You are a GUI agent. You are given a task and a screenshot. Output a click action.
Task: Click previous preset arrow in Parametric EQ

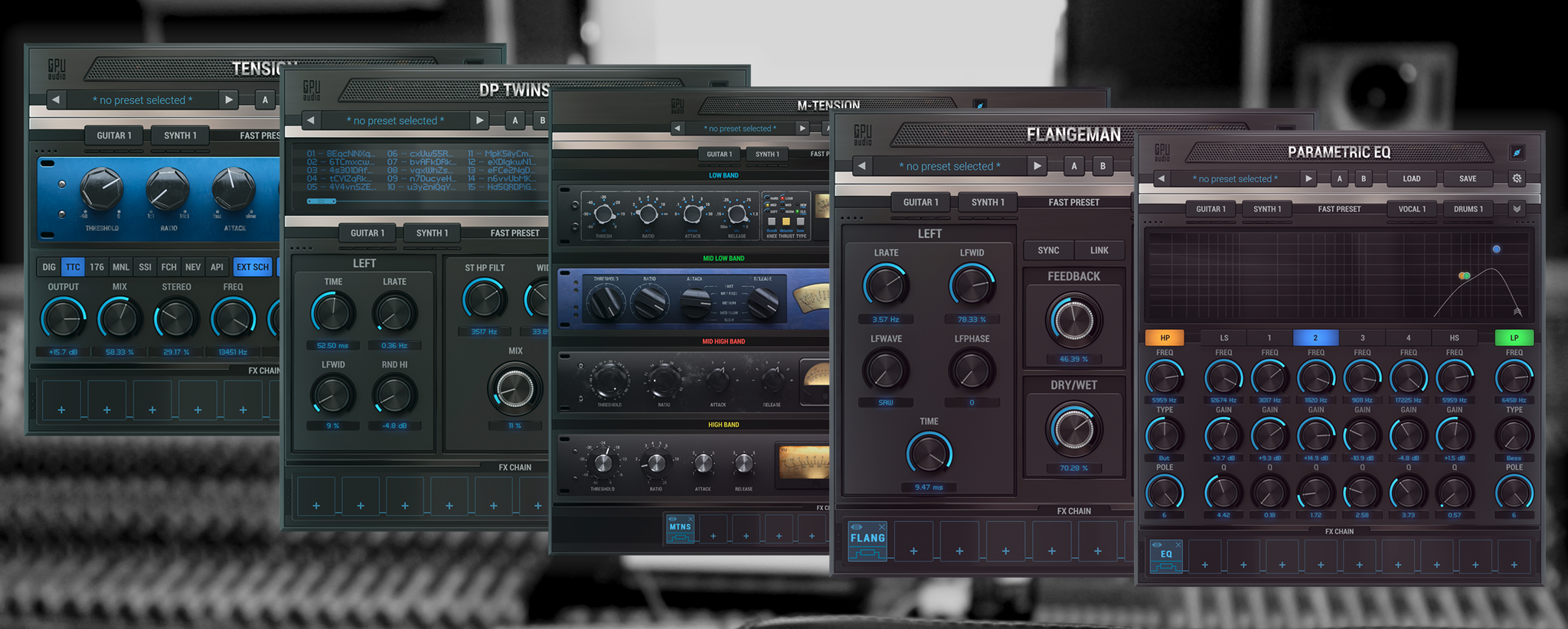tap(1161, 178)
